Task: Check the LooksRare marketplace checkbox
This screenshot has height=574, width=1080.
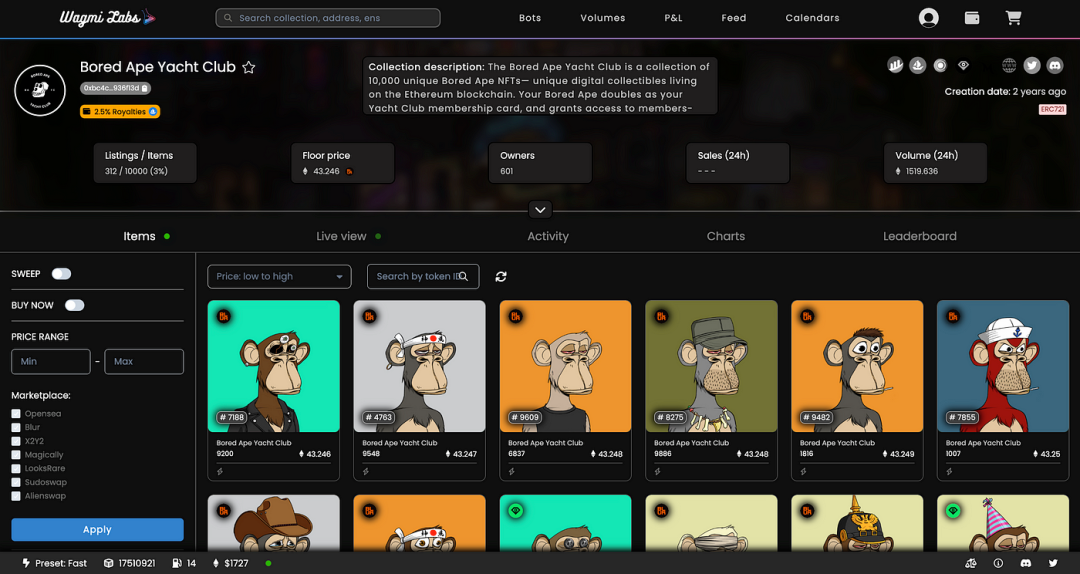Action: pos(16,469)
